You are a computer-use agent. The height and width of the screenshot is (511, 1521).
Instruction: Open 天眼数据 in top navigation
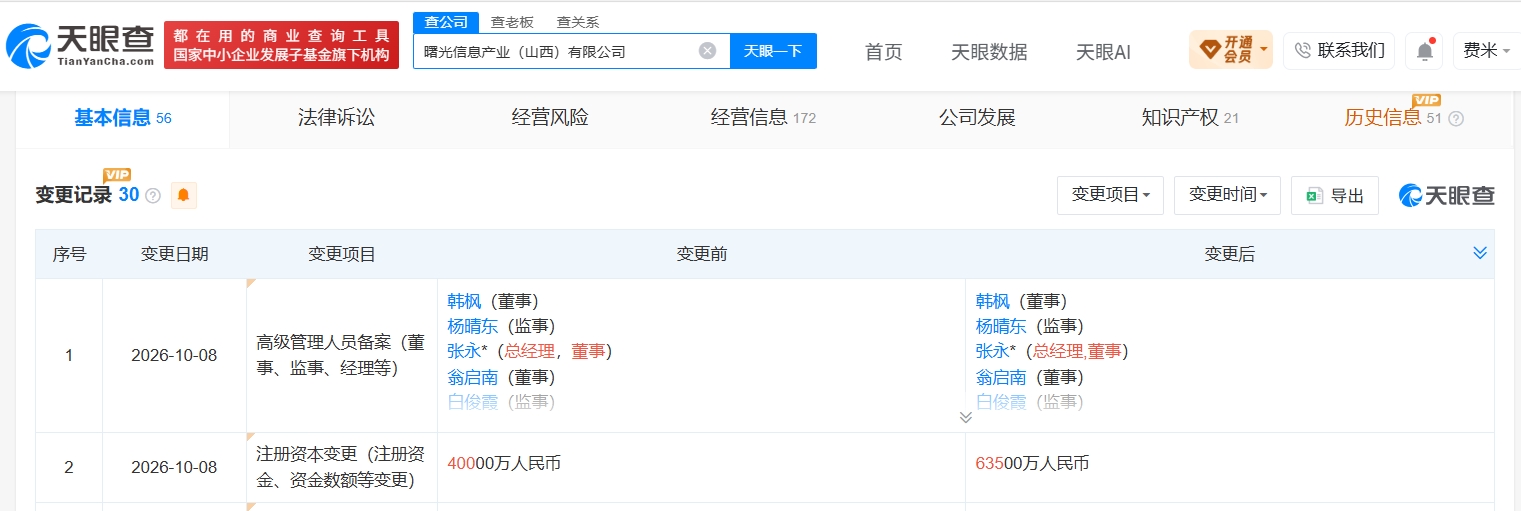click(989, 52)
